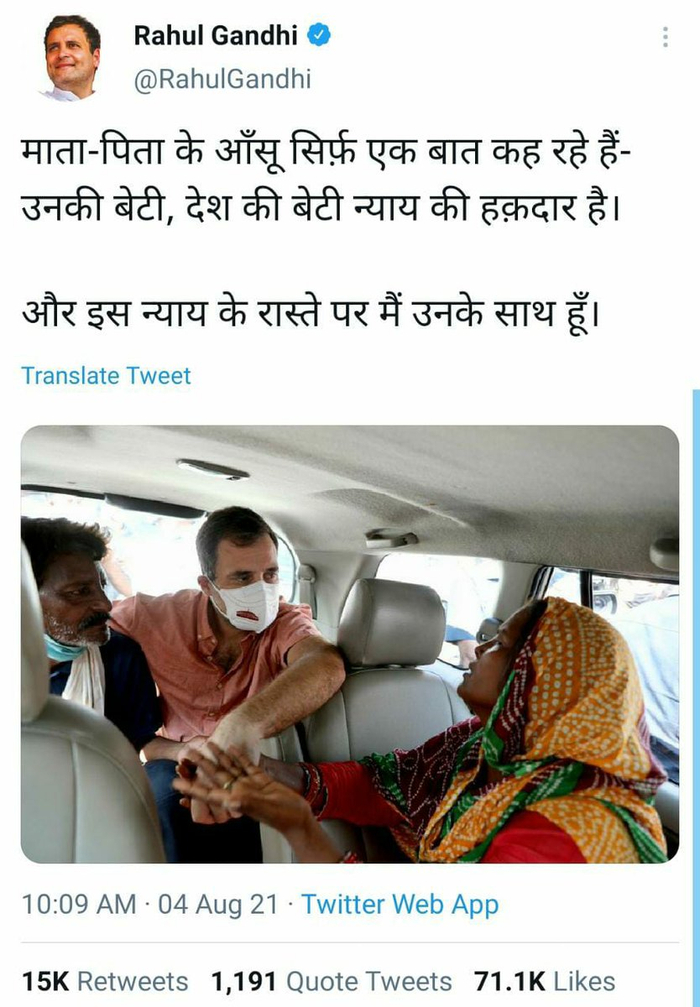Click the 71.1K likes count
The height and width of the screenshot is (1007, 700).
tap(510, 981)
